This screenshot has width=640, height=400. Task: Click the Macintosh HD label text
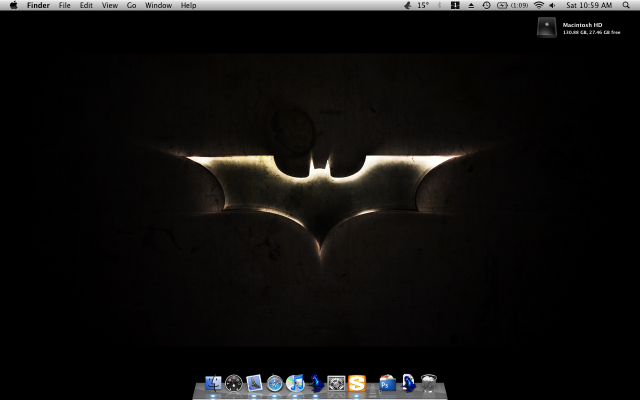coord(582,25)
